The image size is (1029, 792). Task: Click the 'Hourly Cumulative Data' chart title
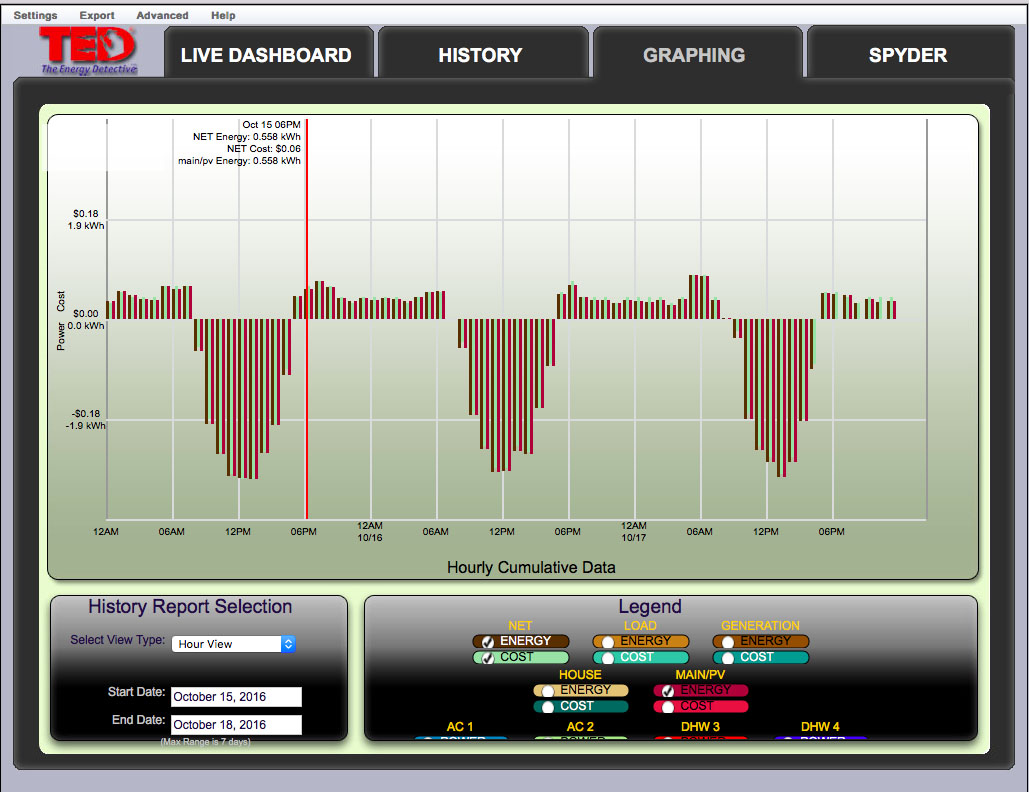[x=531, y=568]
